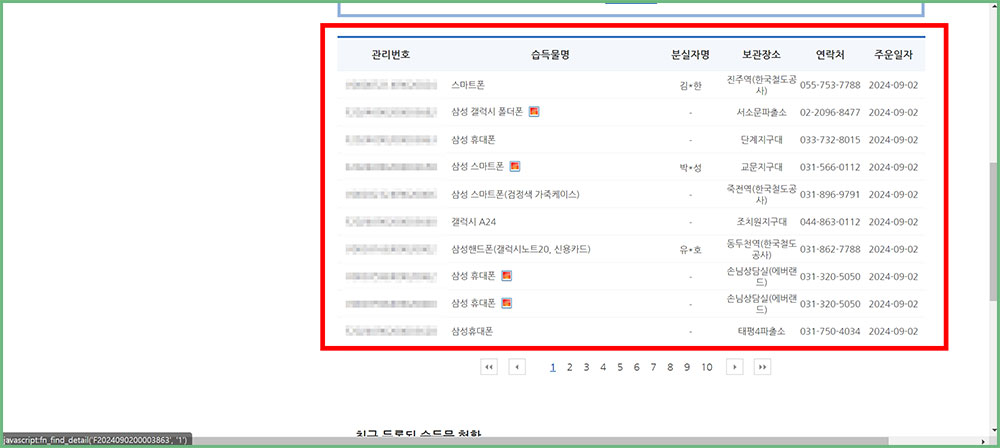
Task: Jump to last page with double-right arrow
Action: tap(762, 367)
